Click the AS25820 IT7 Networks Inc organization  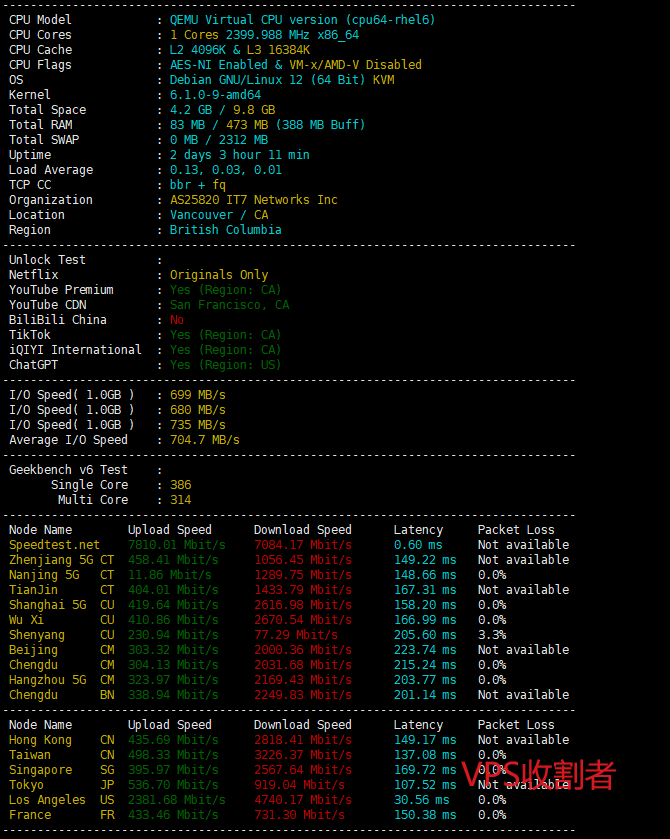coord(253,200)
